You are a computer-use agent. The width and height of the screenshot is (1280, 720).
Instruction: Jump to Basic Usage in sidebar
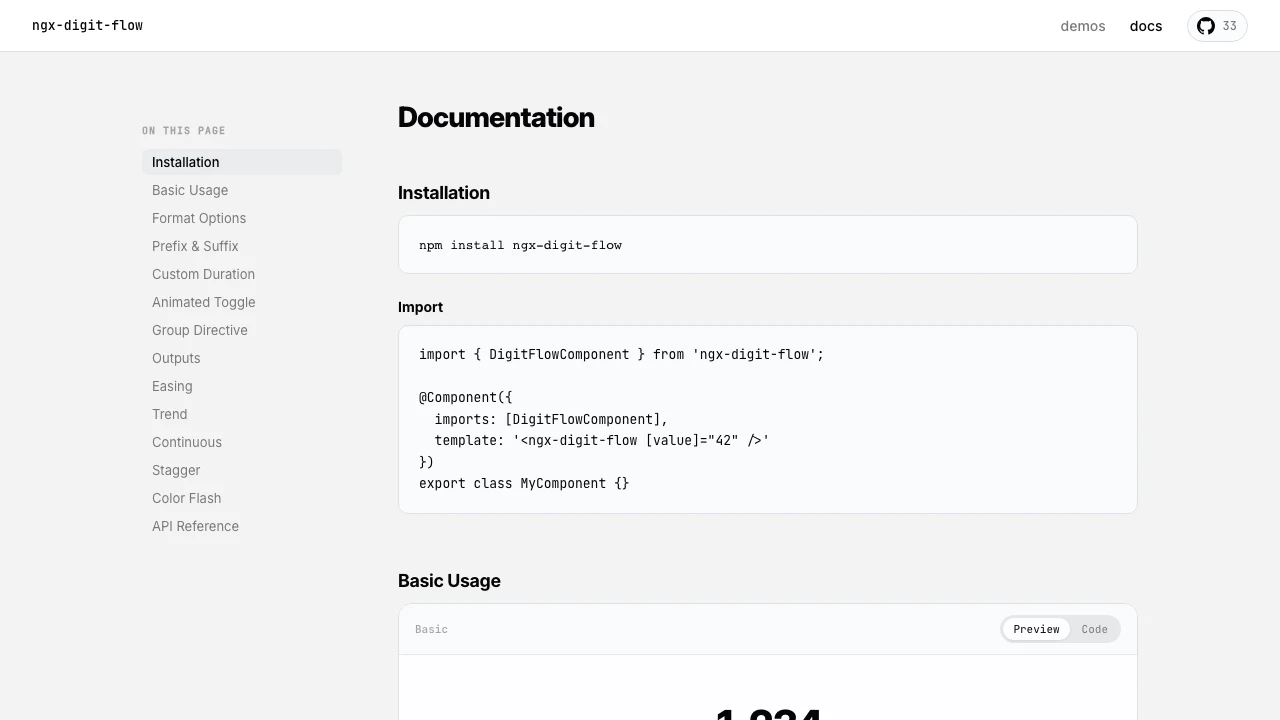[x=242, y=190]
